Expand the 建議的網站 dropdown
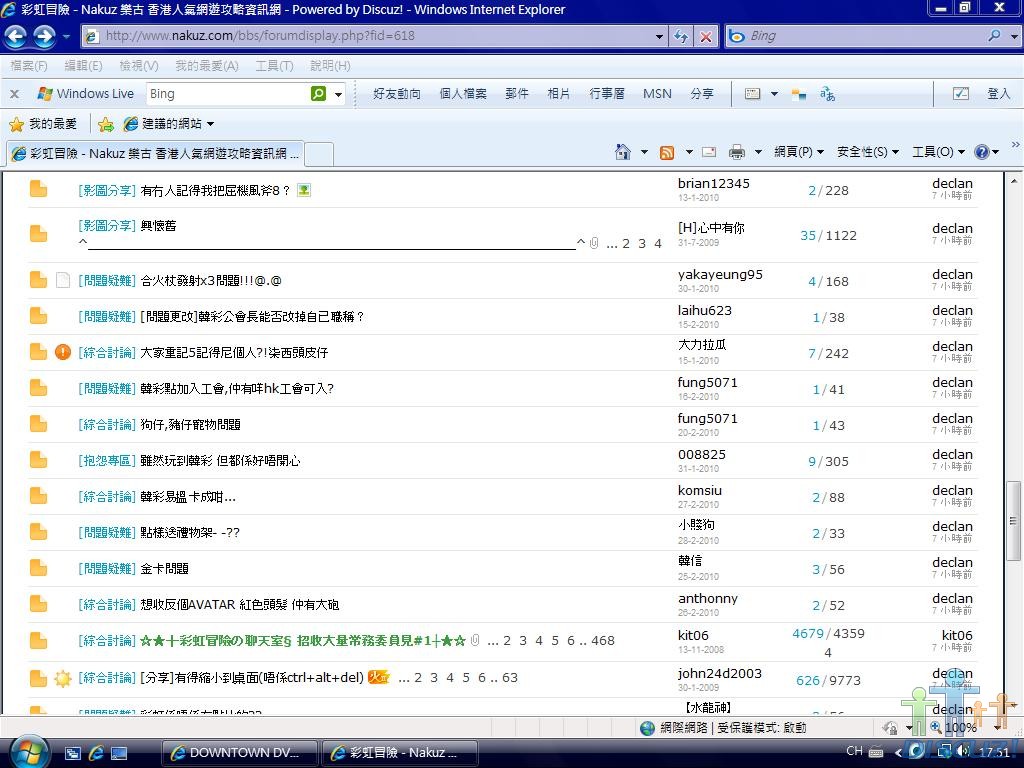The width and height of the screenshot is (1024, 768). pyautogui.click(x=210, y=124)
